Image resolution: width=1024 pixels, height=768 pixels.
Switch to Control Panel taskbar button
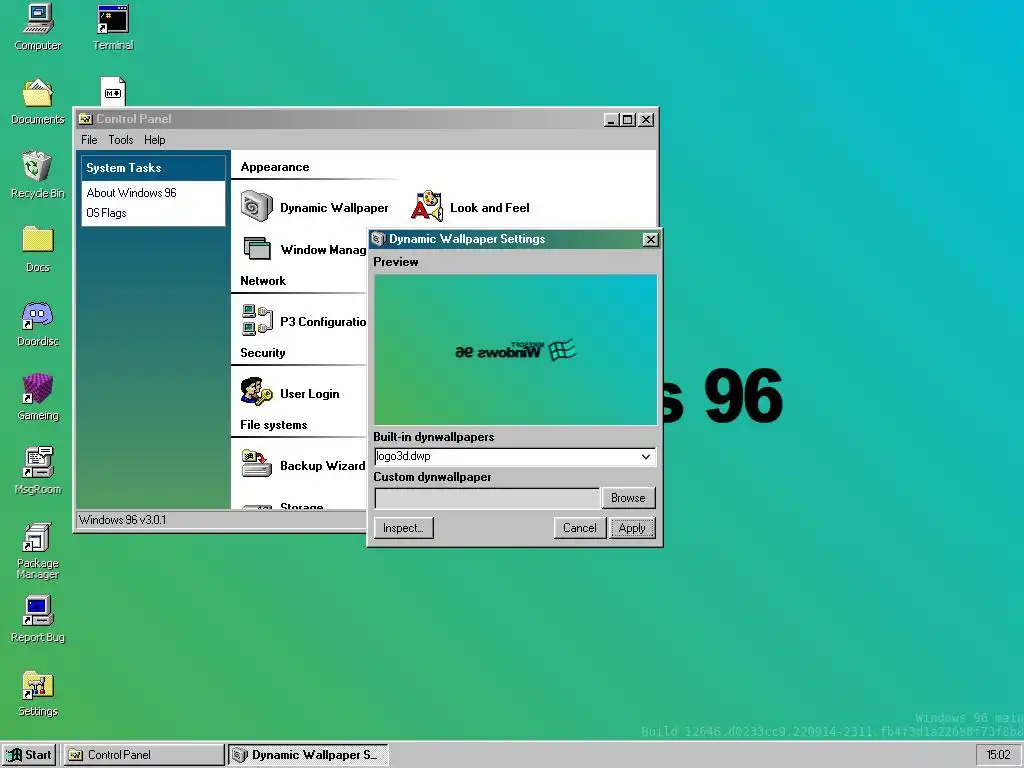click(x=144, y=755)
